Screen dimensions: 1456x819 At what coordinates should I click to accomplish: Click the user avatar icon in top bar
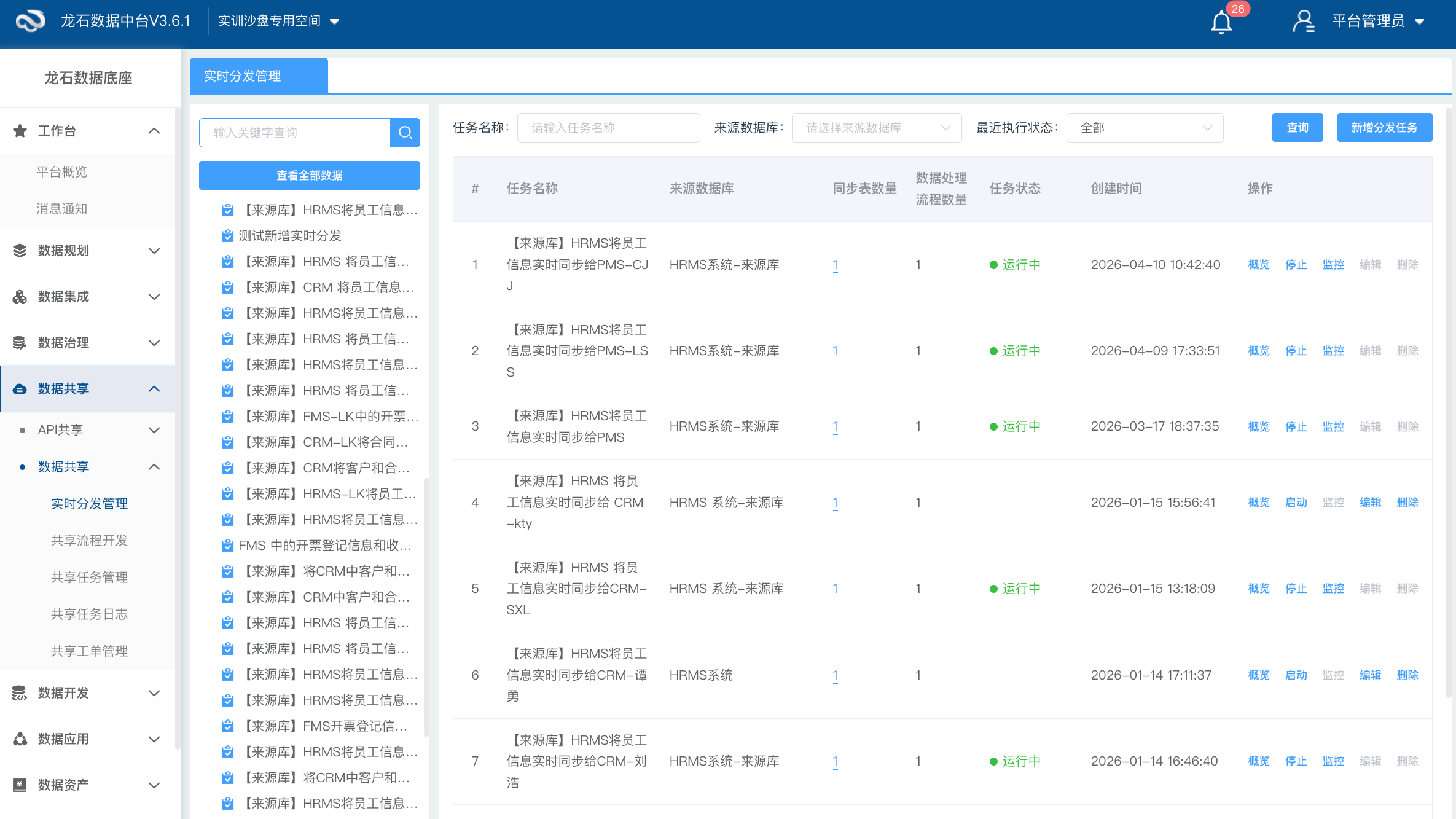1304,22
